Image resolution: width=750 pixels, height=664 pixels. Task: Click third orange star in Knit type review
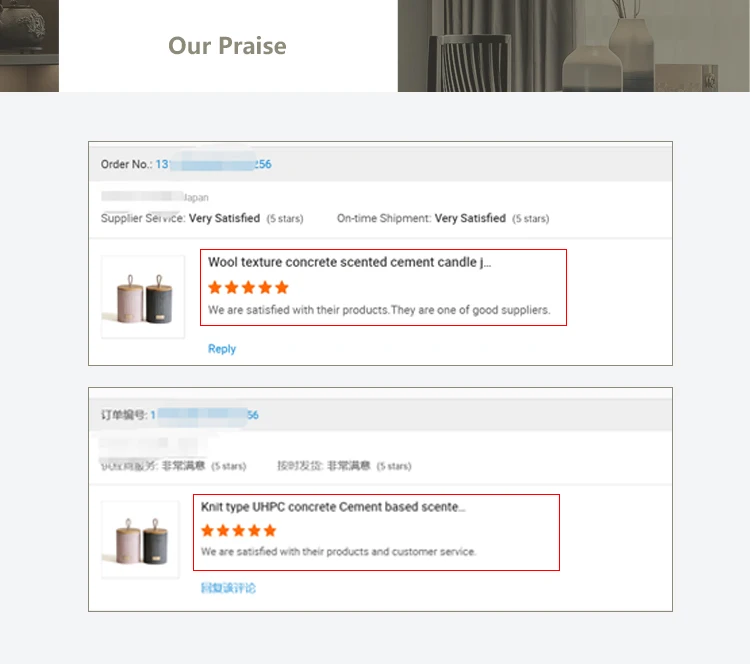238,531
